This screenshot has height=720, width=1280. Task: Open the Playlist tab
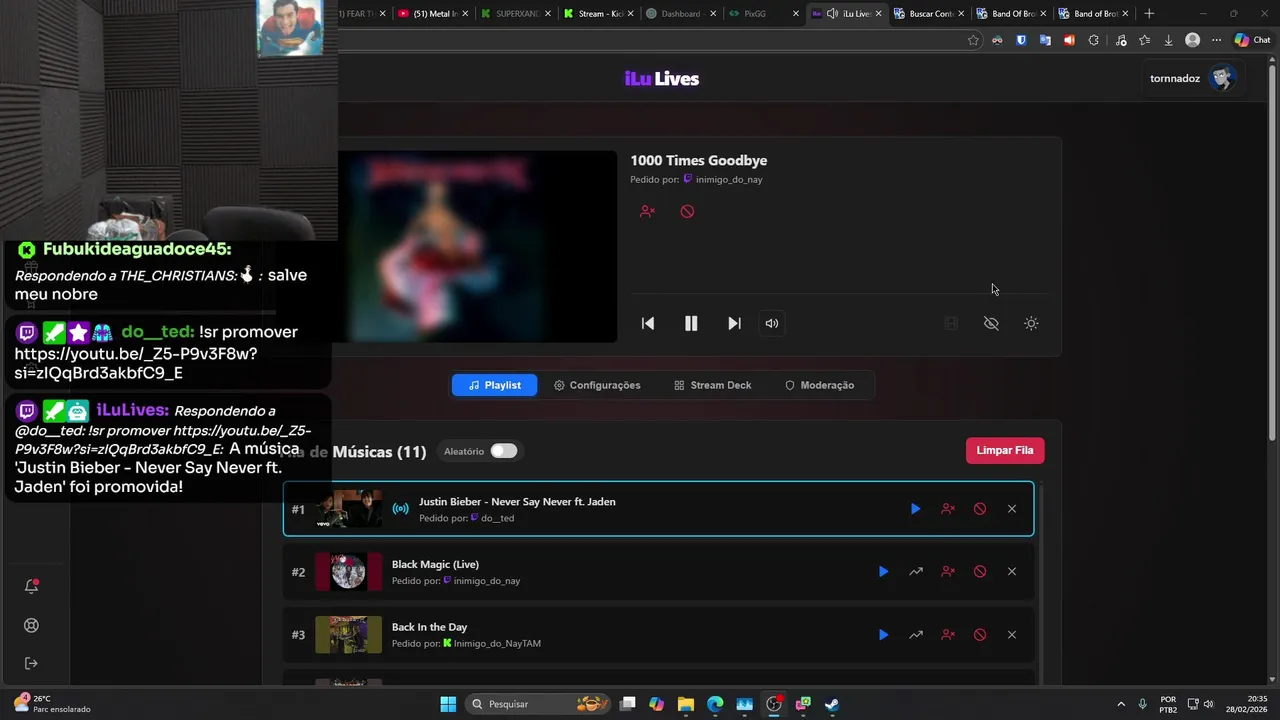point(494,385)
